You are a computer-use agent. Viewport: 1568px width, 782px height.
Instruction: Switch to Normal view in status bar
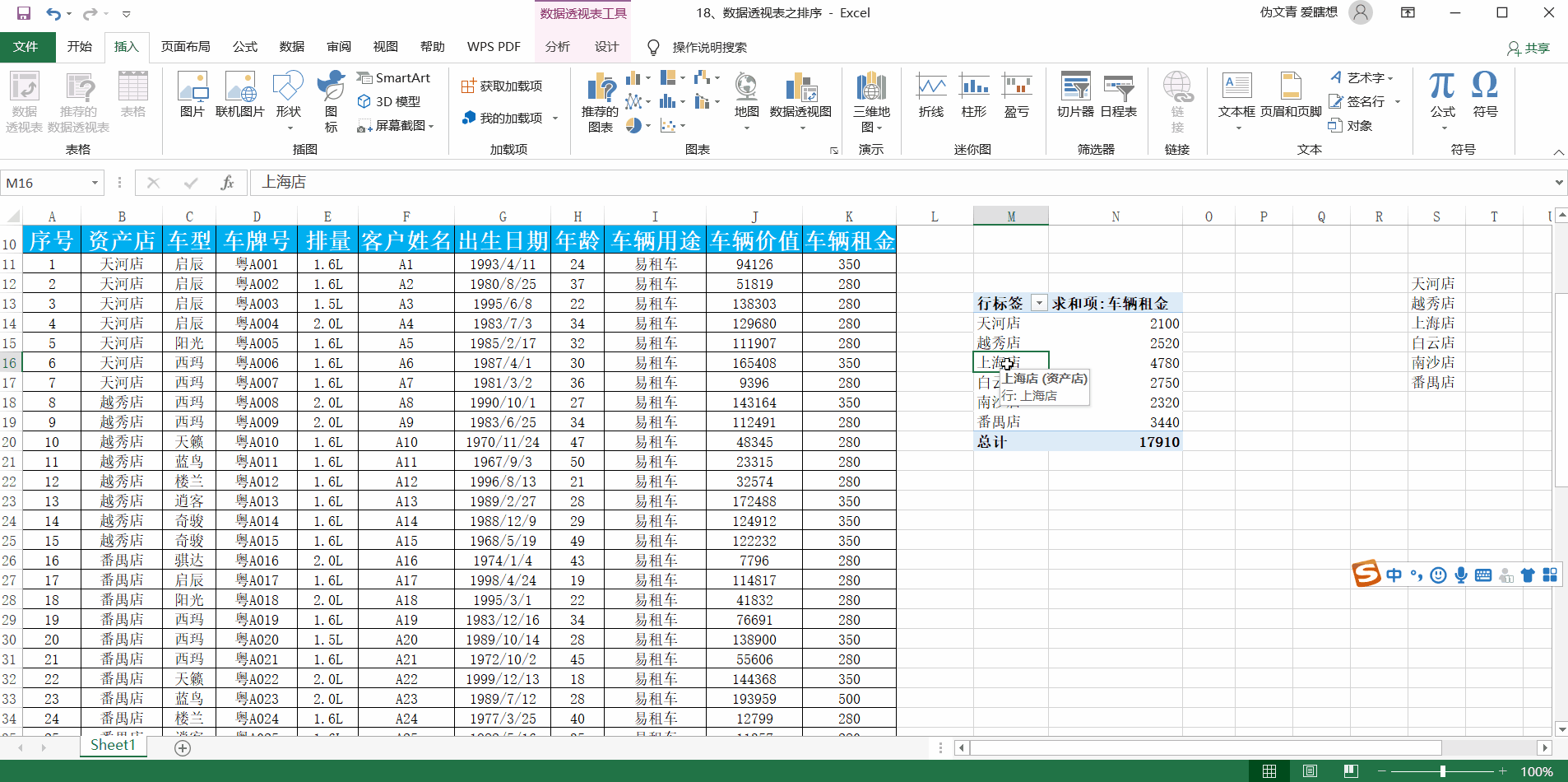1269,771
